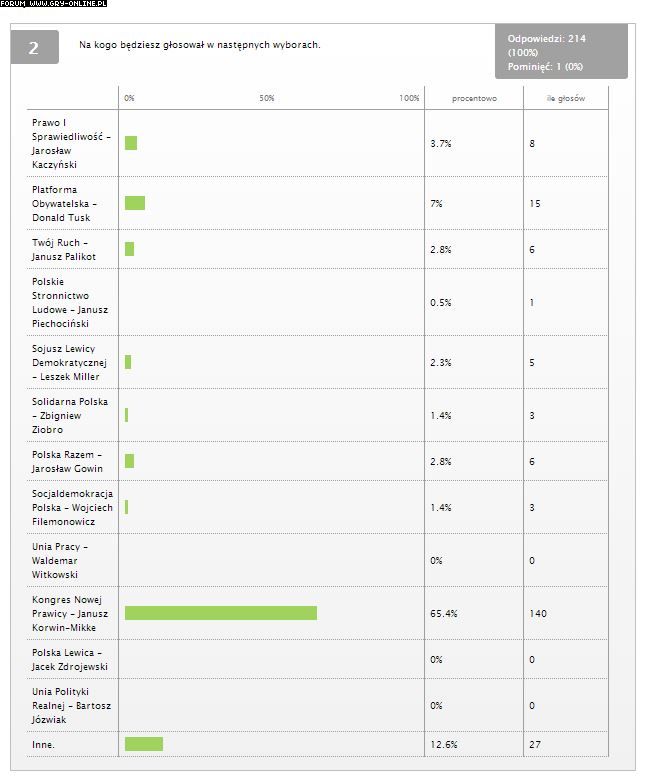Select the ile głosów column header
The image size is (650, 781).
[x=565, y=99]
